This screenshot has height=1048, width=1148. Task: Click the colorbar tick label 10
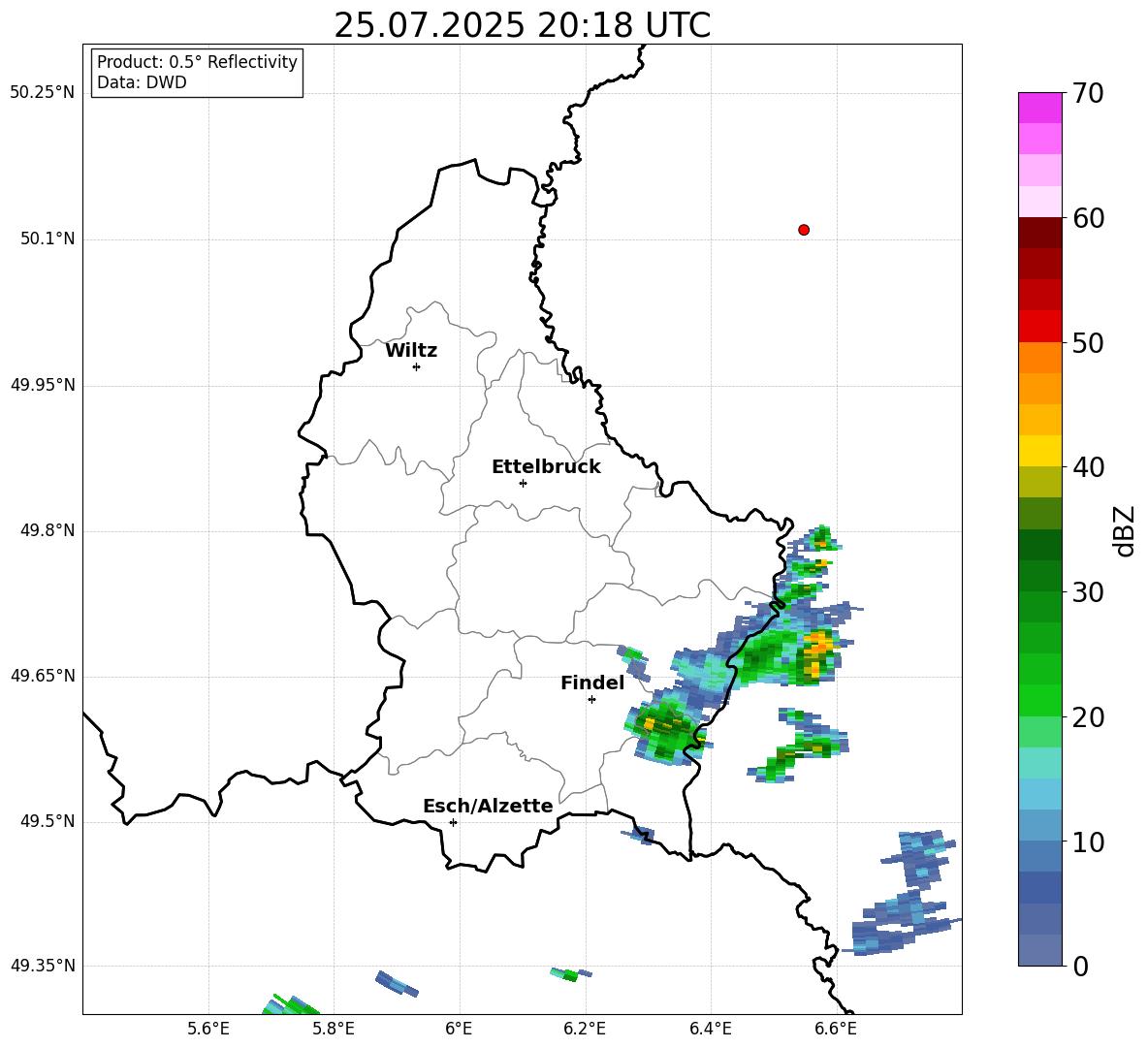tap(1088, 842)
